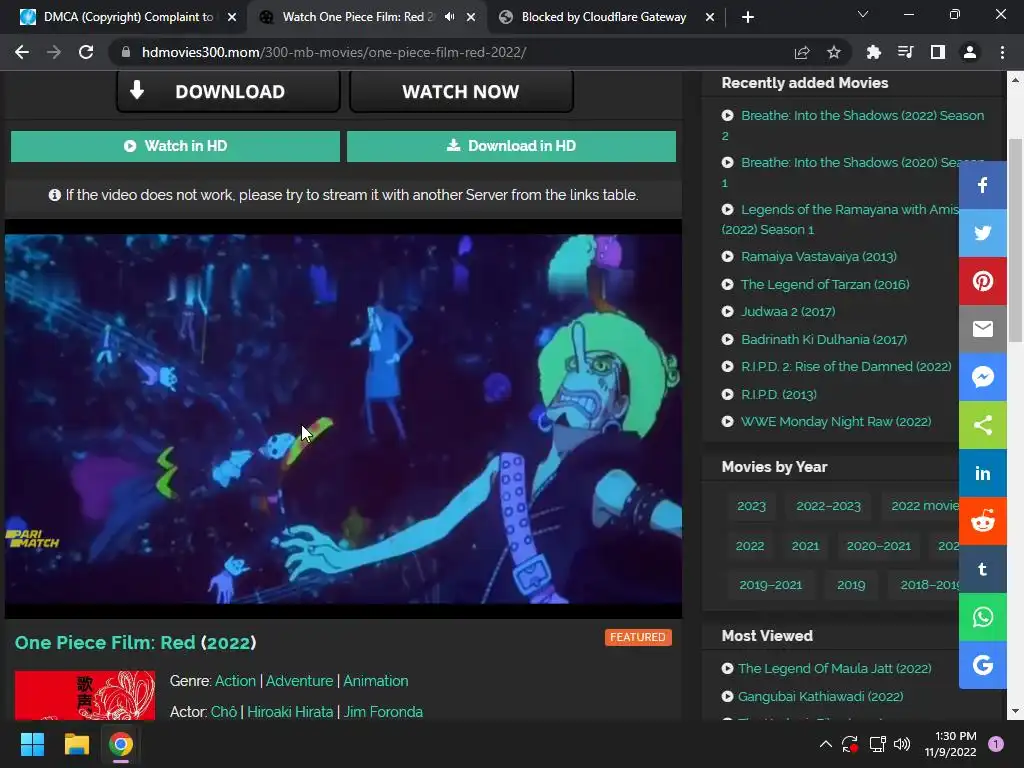
Task: Share on Twitter via sidebar icon
Action: click(x=982, y=233)
